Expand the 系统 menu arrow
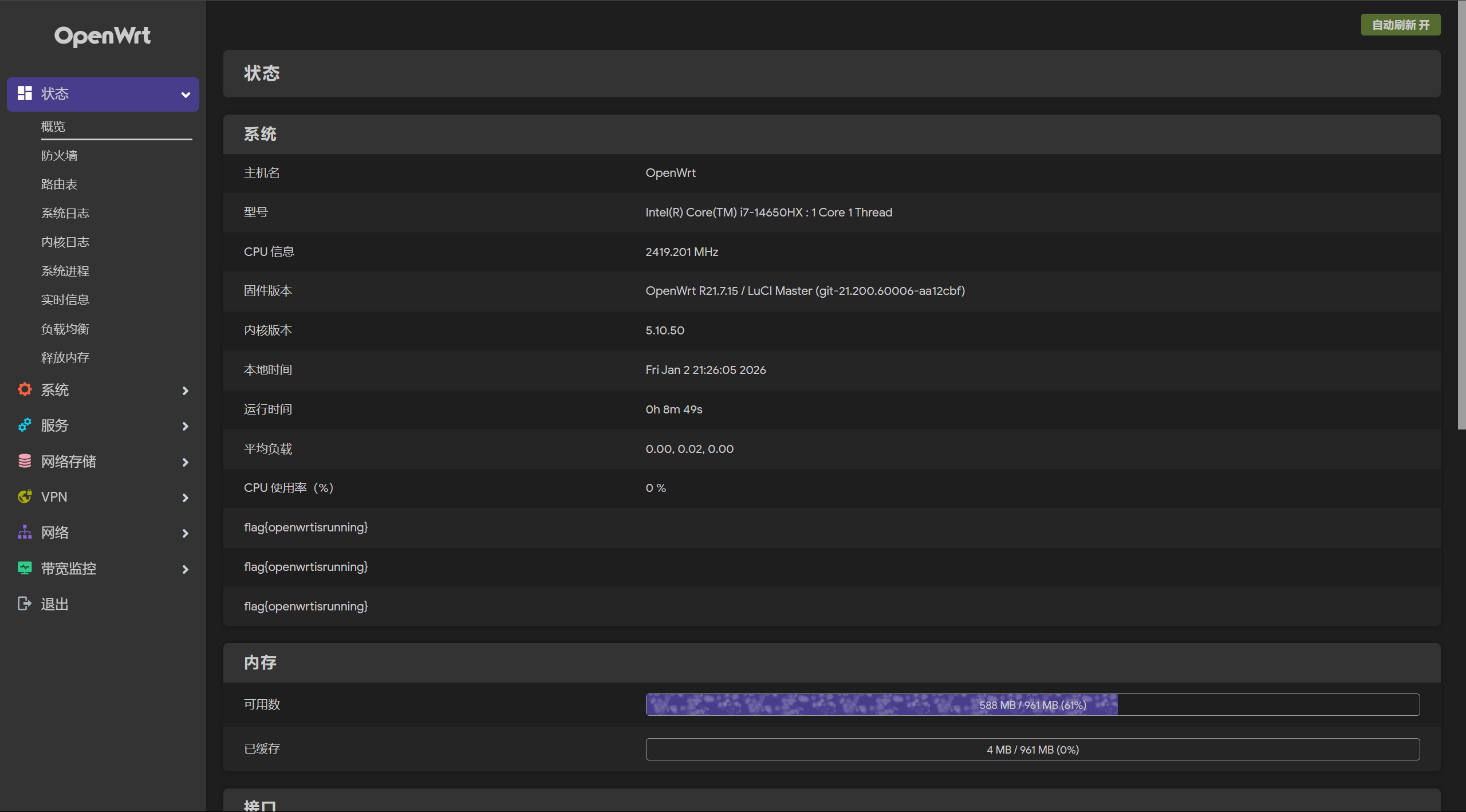Screen dimensions: 1466x812 click(185, 391)
